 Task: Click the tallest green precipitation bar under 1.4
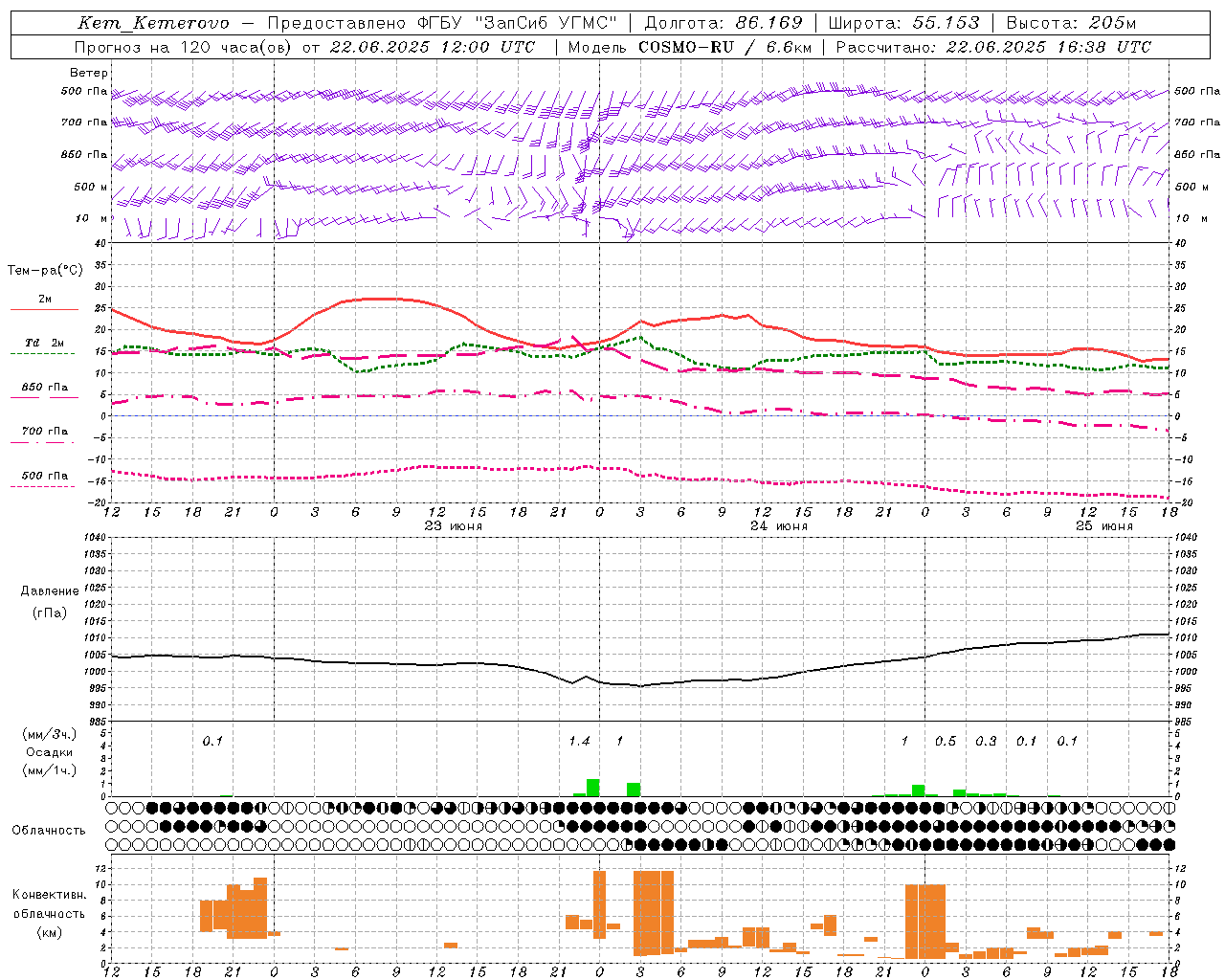pos(593,788)
